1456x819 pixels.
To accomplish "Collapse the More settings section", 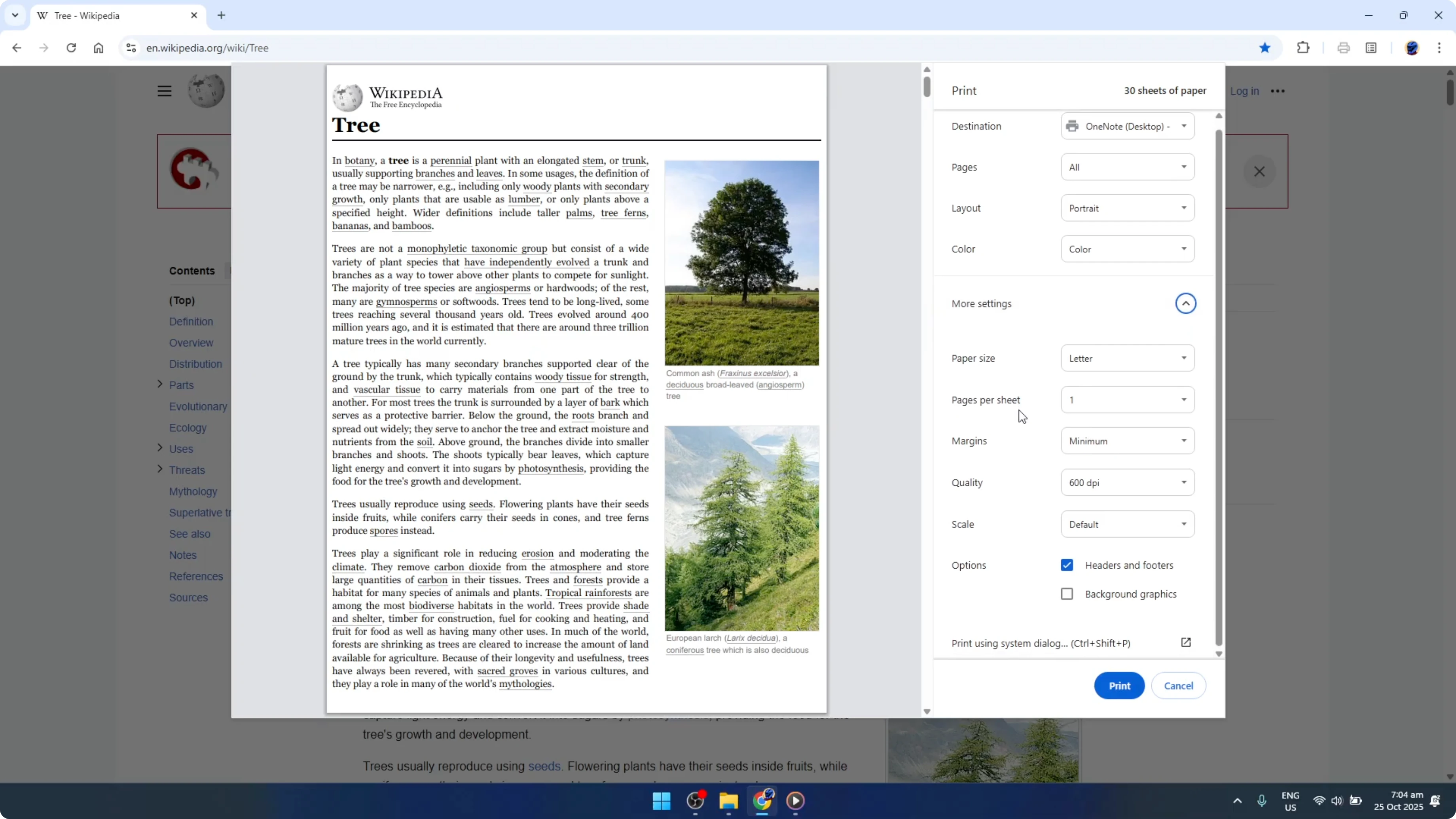I will tap(1186, 303).
